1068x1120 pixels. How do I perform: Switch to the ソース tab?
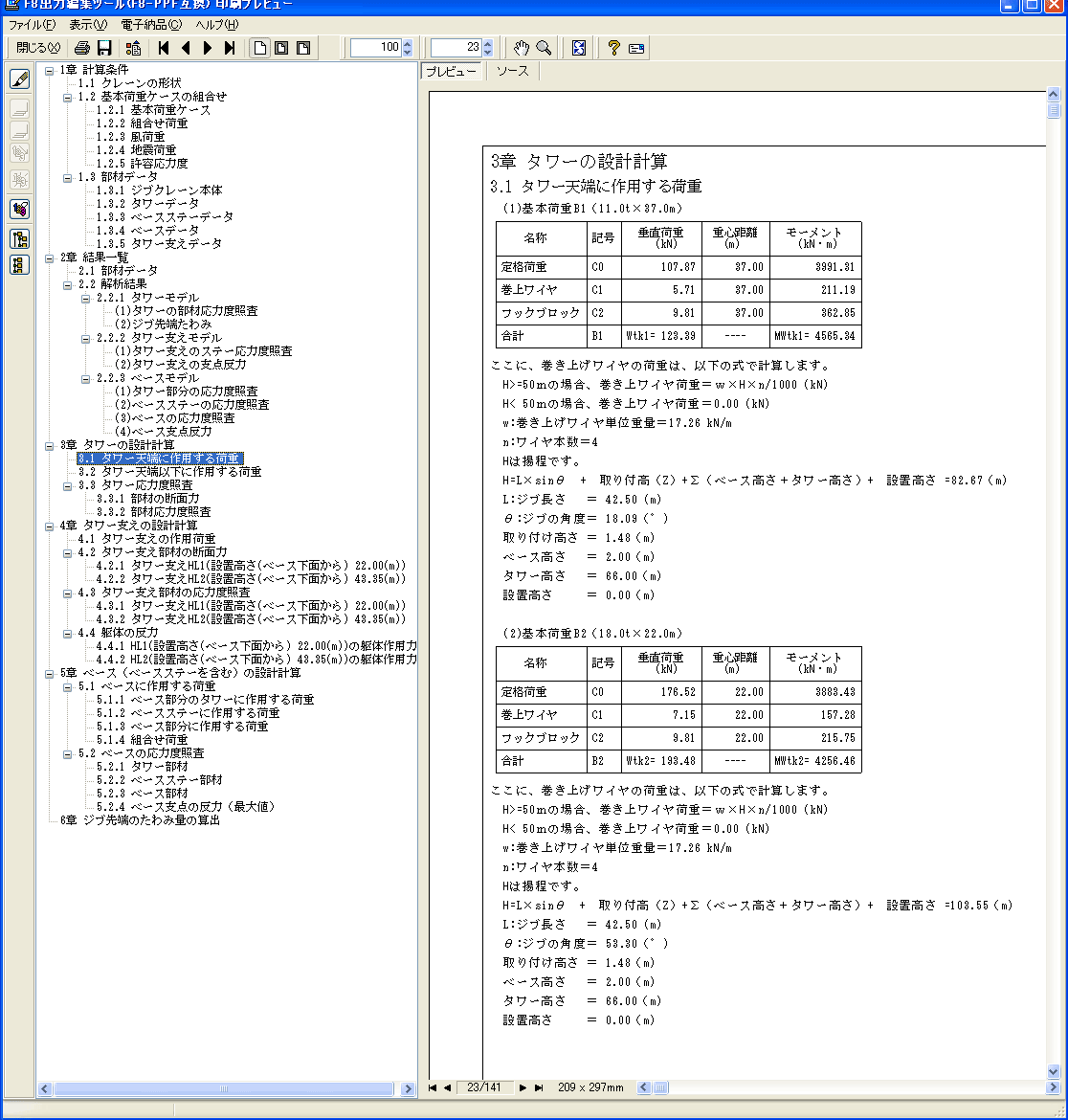point(513,72)
